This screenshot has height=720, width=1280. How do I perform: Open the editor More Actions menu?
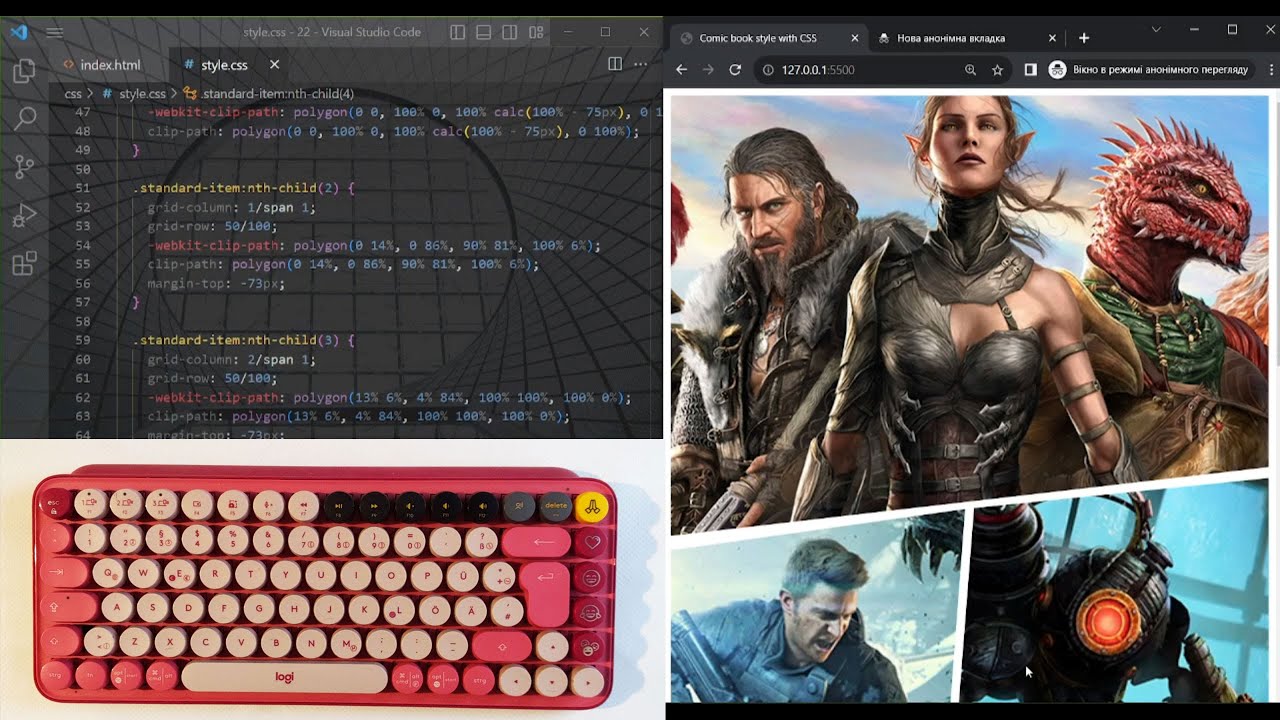(642, 64)
